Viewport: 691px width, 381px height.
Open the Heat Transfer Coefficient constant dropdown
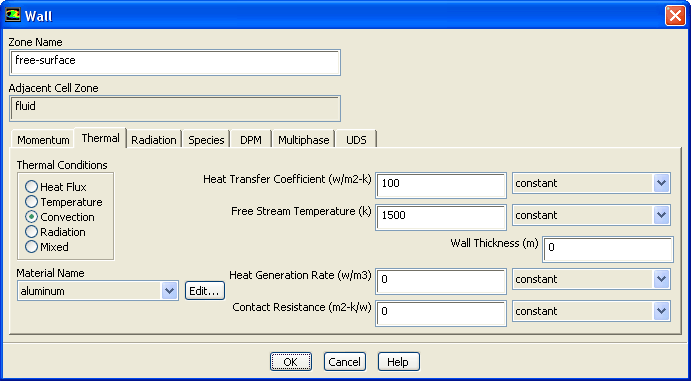click(x=591, y=183)
